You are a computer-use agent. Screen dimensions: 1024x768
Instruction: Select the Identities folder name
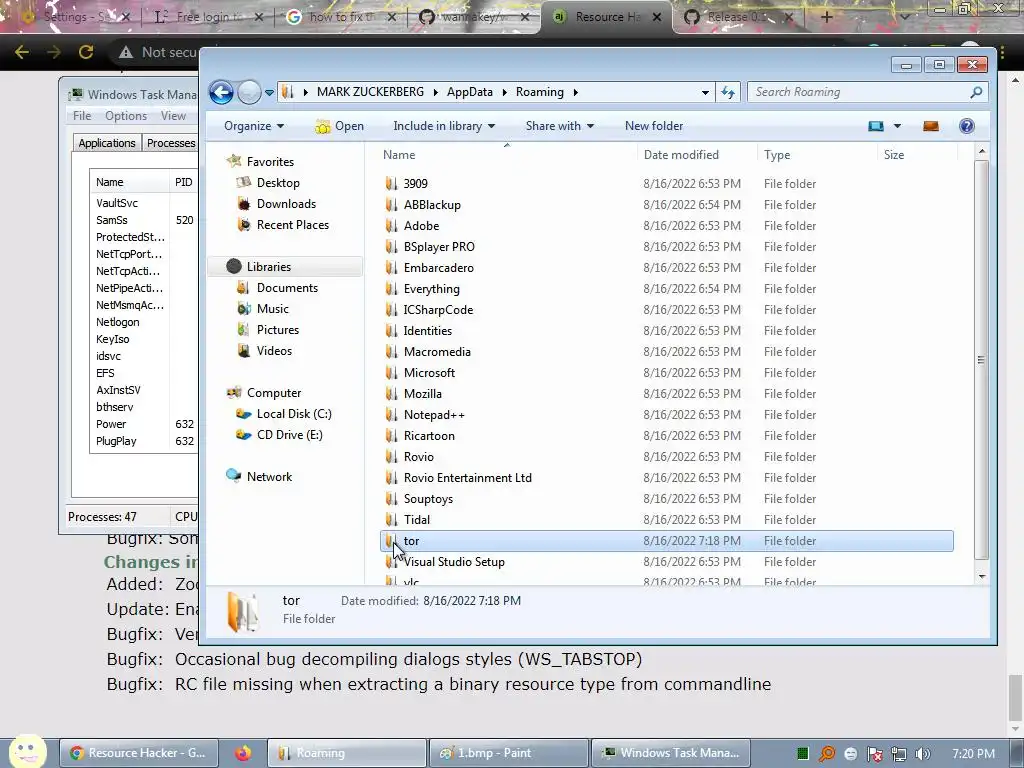tap(428, 330)
